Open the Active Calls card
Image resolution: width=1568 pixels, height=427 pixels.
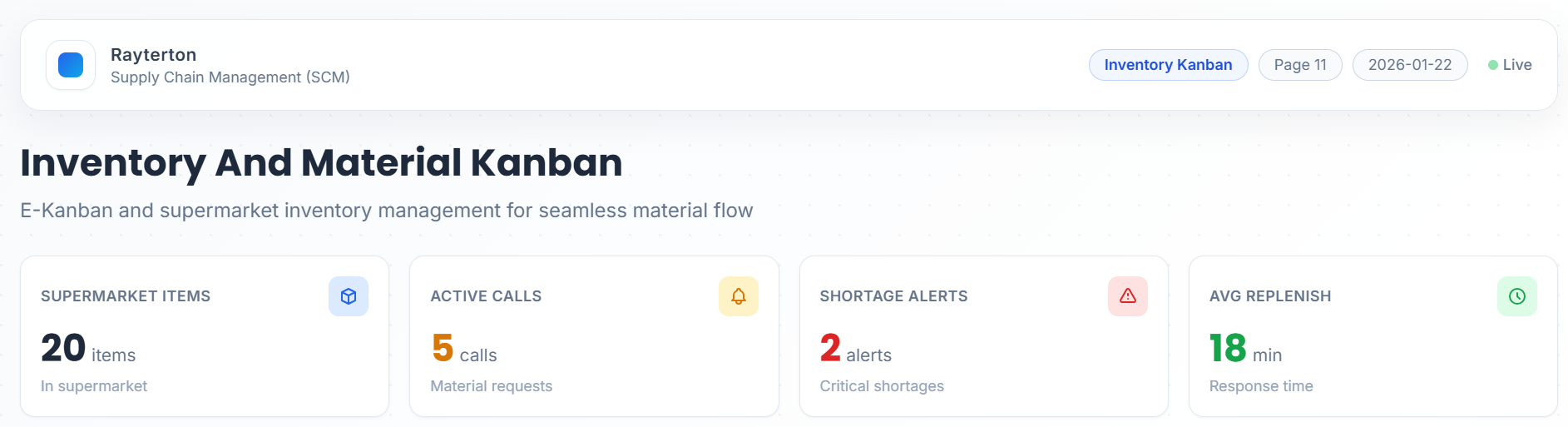coord(594,336)
